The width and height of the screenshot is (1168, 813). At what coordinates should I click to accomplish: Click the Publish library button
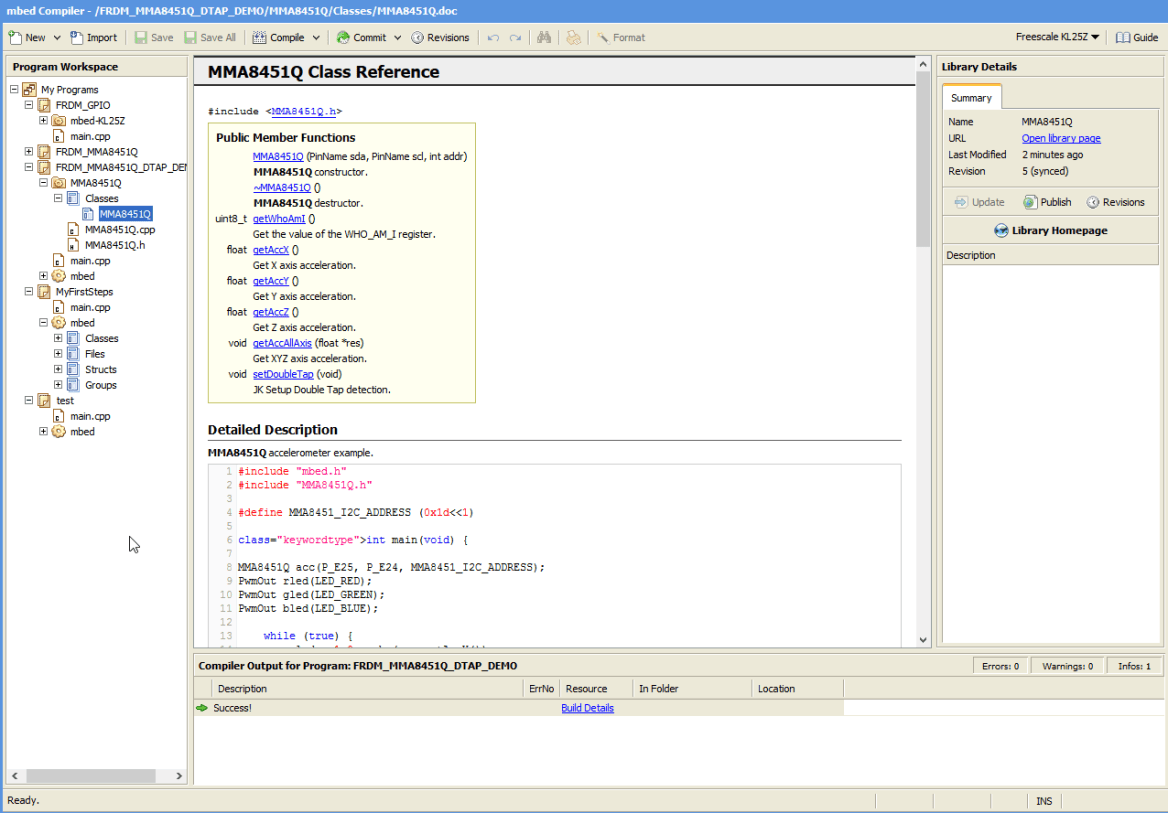(1047, 202)
